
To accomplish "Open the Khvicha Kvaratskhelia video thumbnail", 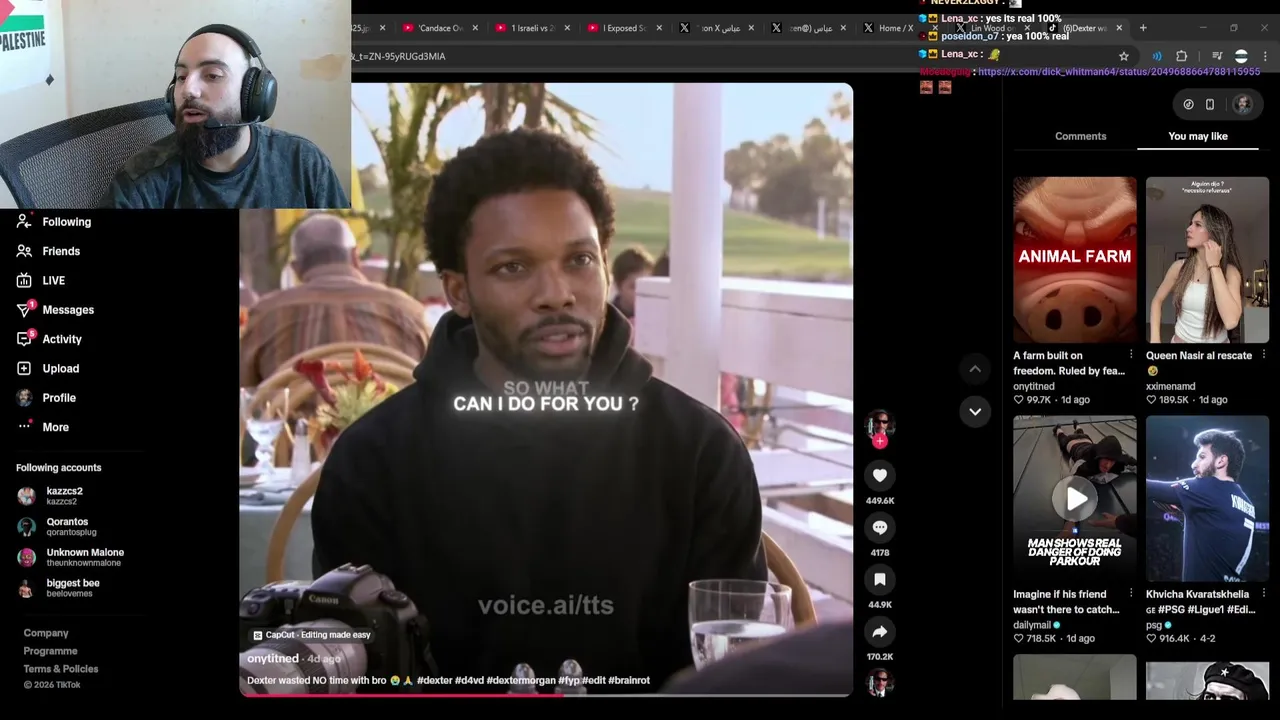I will pos(1207,498).
